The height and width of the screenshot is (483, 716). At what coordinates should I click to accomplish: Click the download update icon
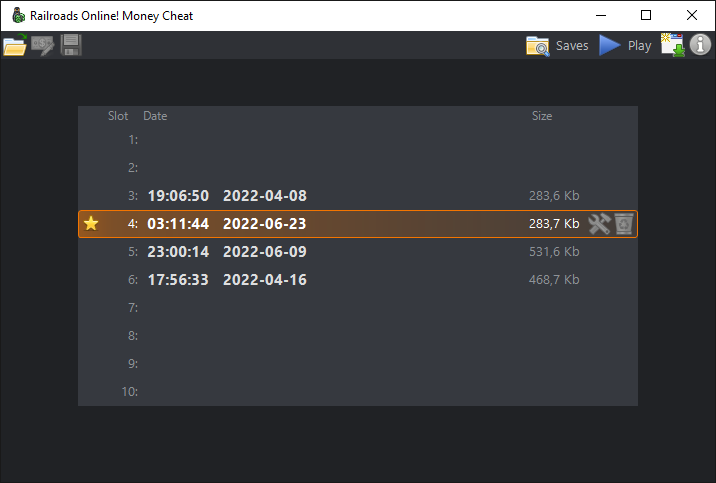(x=673, y=45)
